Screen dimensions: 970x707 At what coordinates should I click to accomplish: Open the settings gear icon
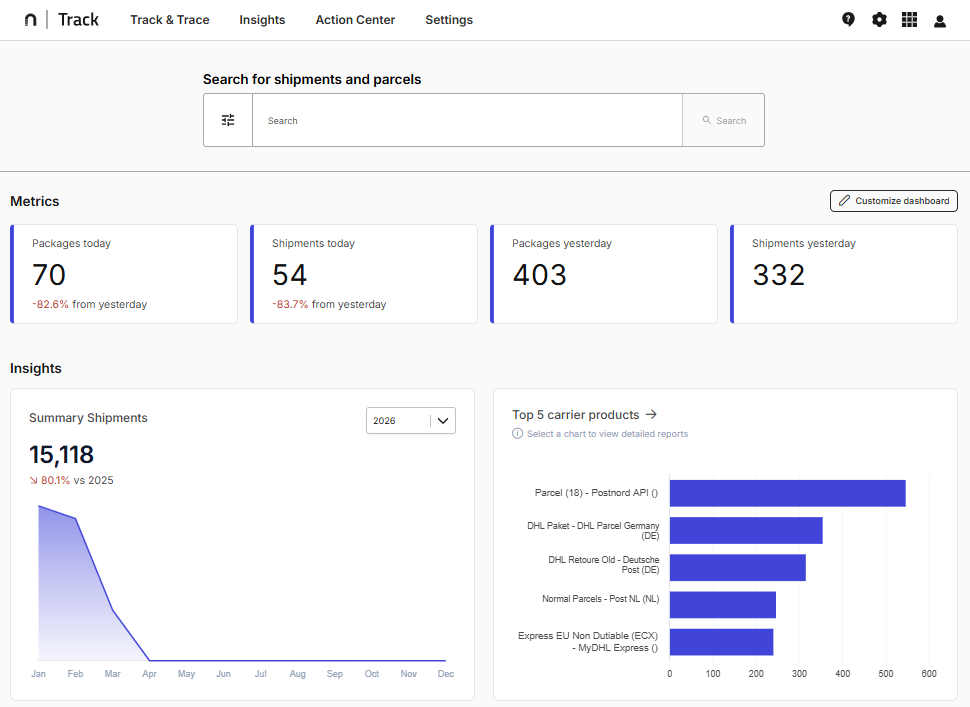879,19
